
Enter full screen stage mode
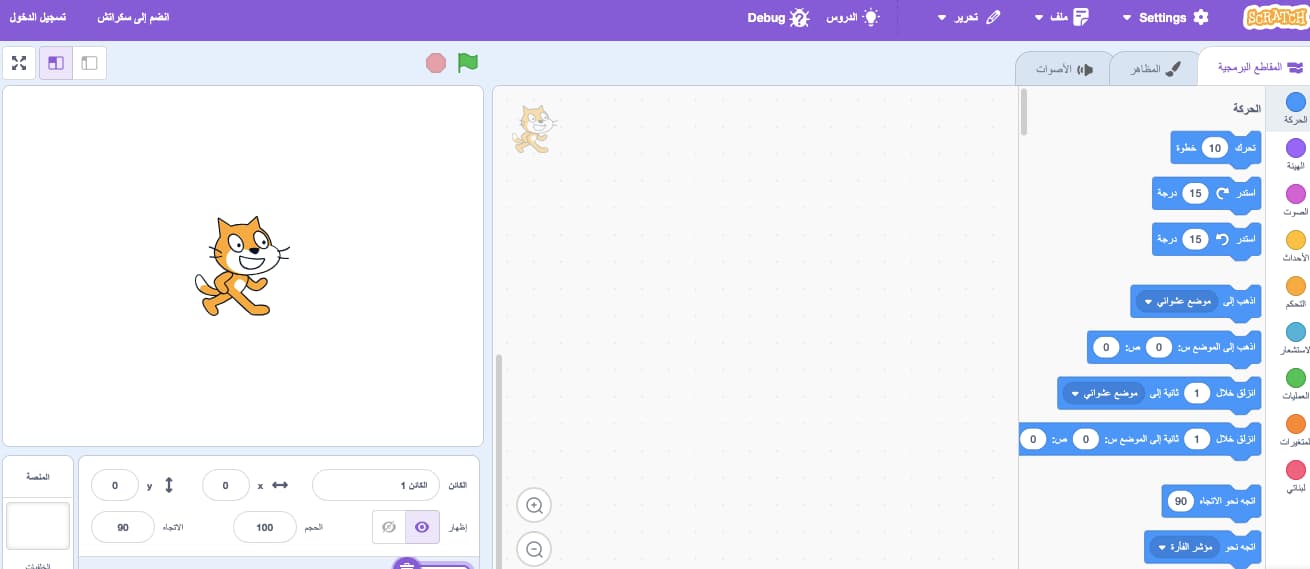pyautogui.click(x=19, y=63)
